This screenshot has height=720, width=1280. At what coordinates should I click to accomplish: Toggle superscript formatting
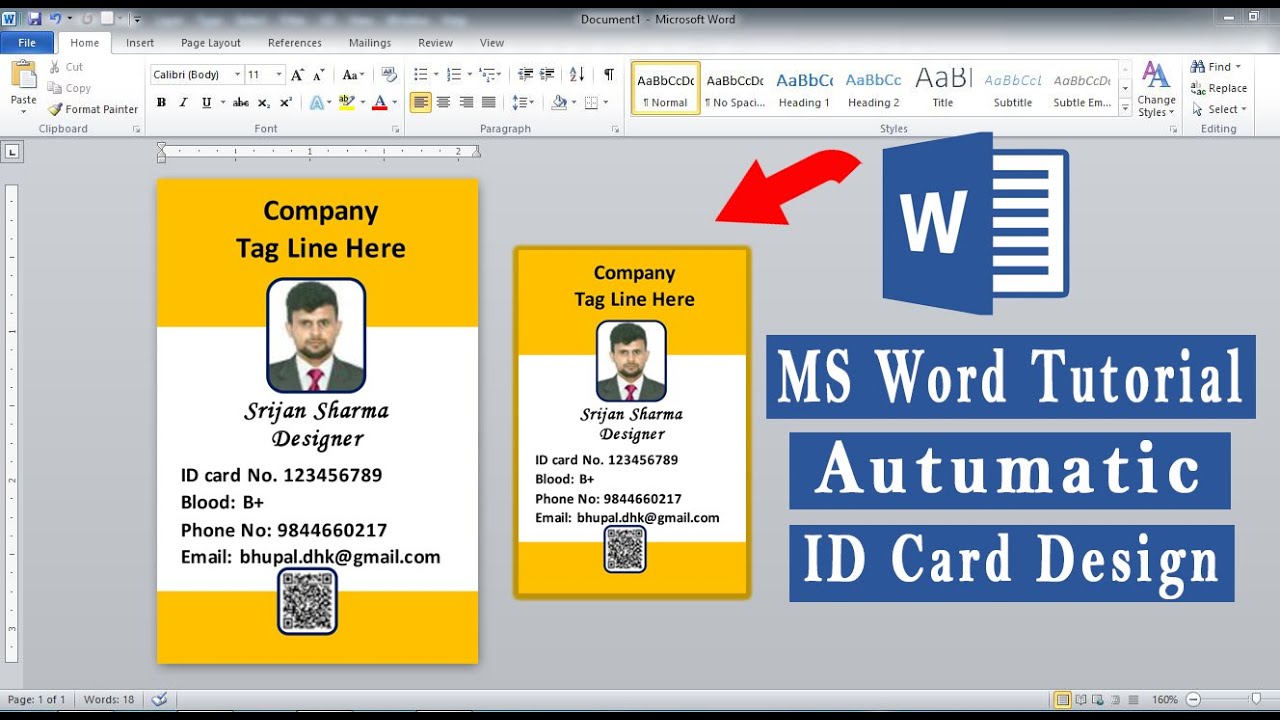click(286, 102)
